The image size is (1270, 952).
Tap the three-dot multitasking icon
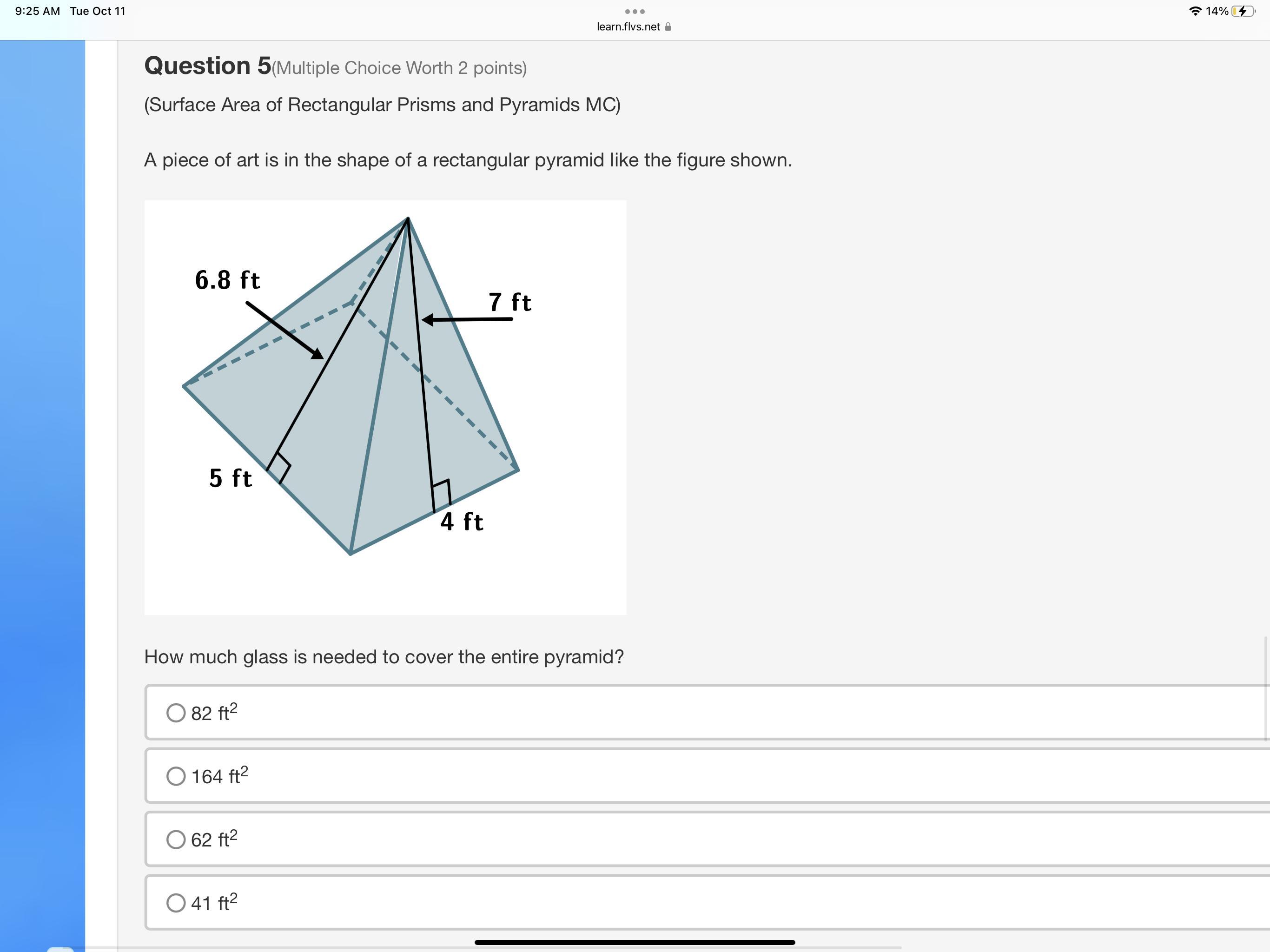635,12
